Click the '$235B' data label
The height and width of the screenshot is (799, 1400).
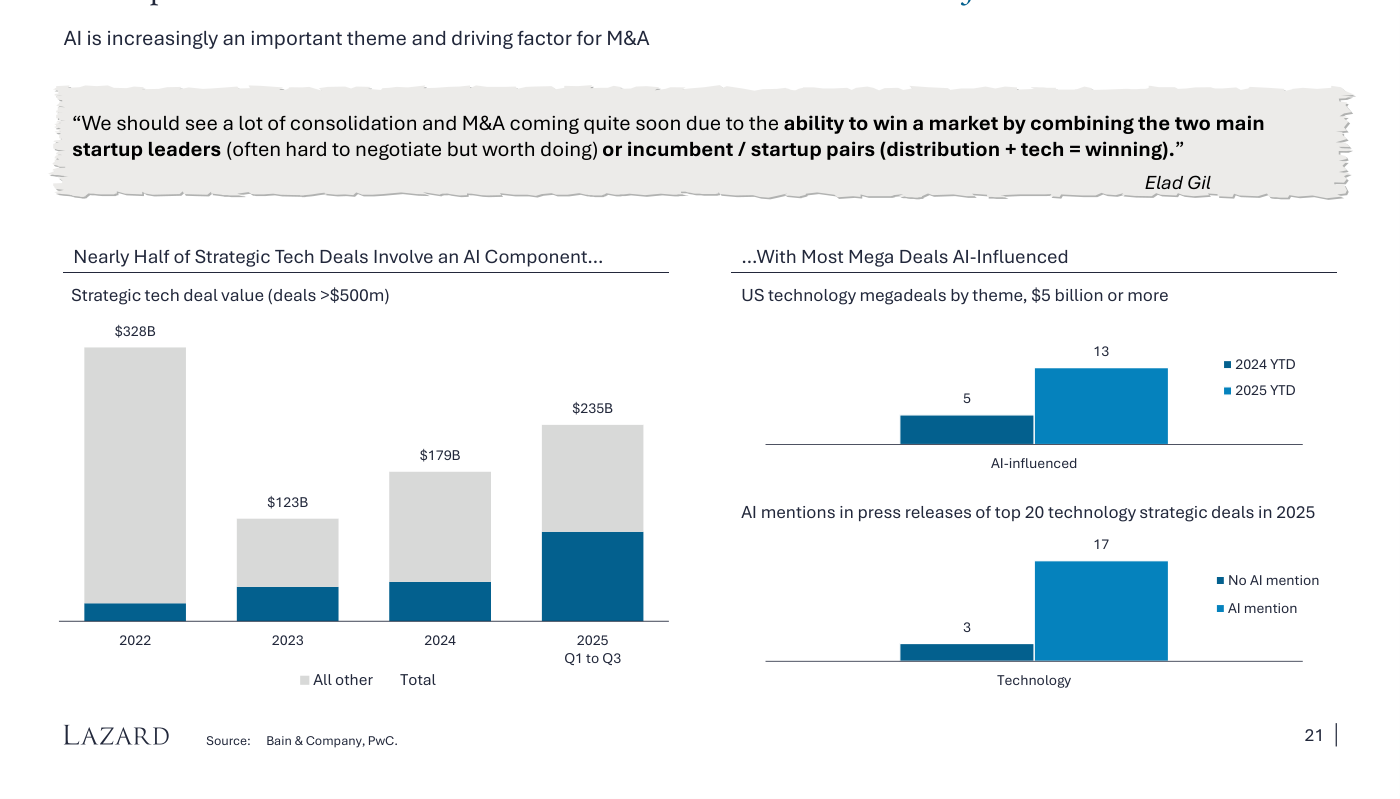pyautogui.click(x=592, y=409)
